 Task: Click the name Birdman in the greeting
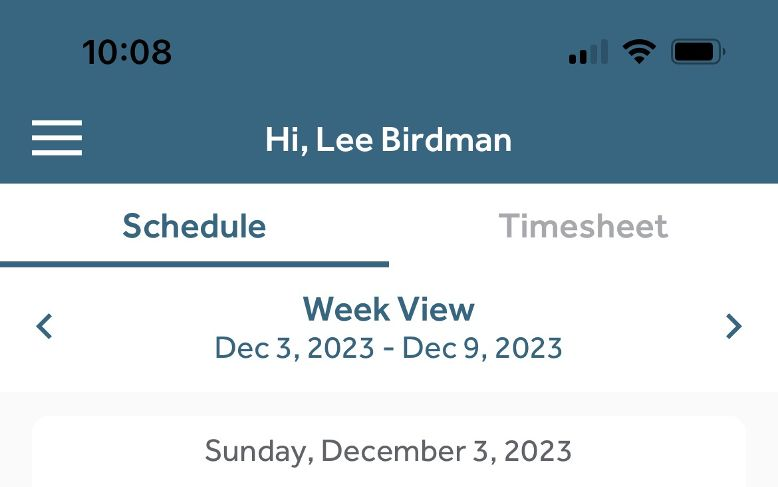[x=447, y=139]
